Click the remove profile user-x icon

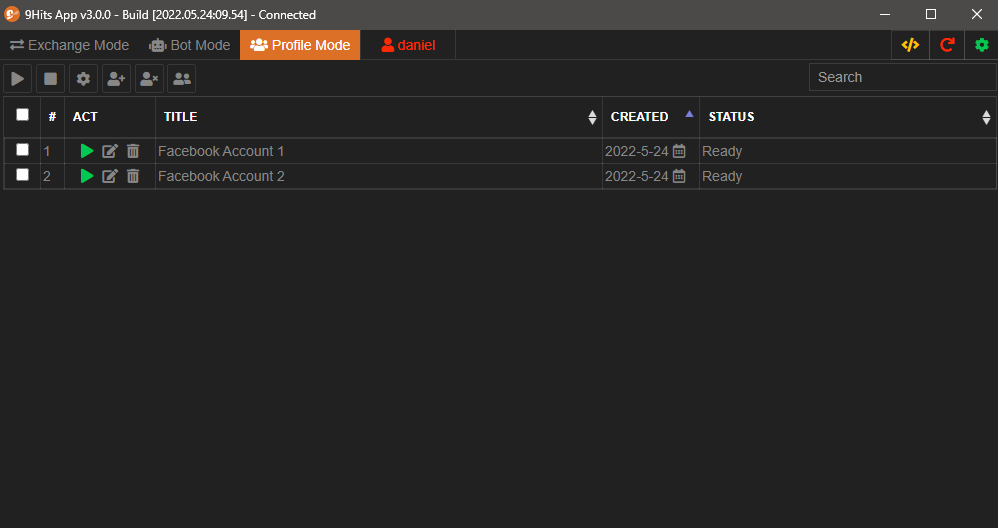tap(150, 79)
